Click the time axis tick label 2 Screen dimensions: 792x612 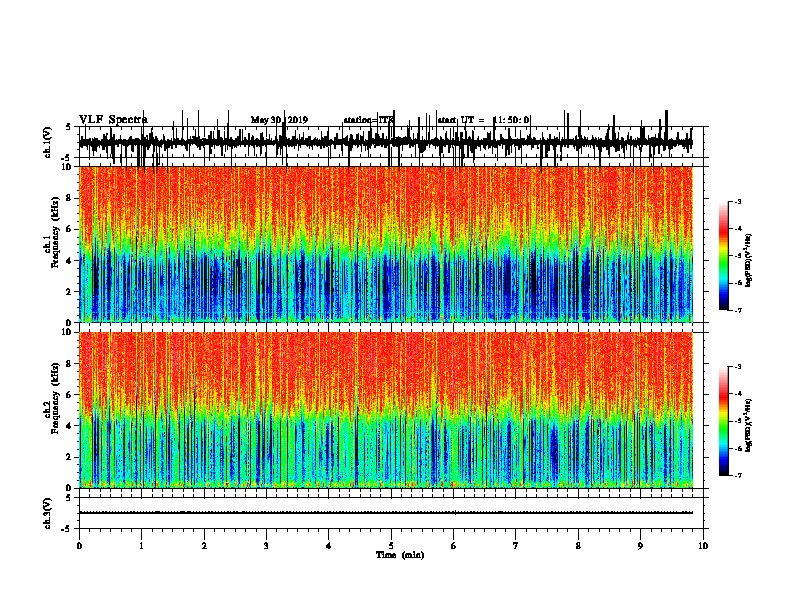click(x=204, y=546)
